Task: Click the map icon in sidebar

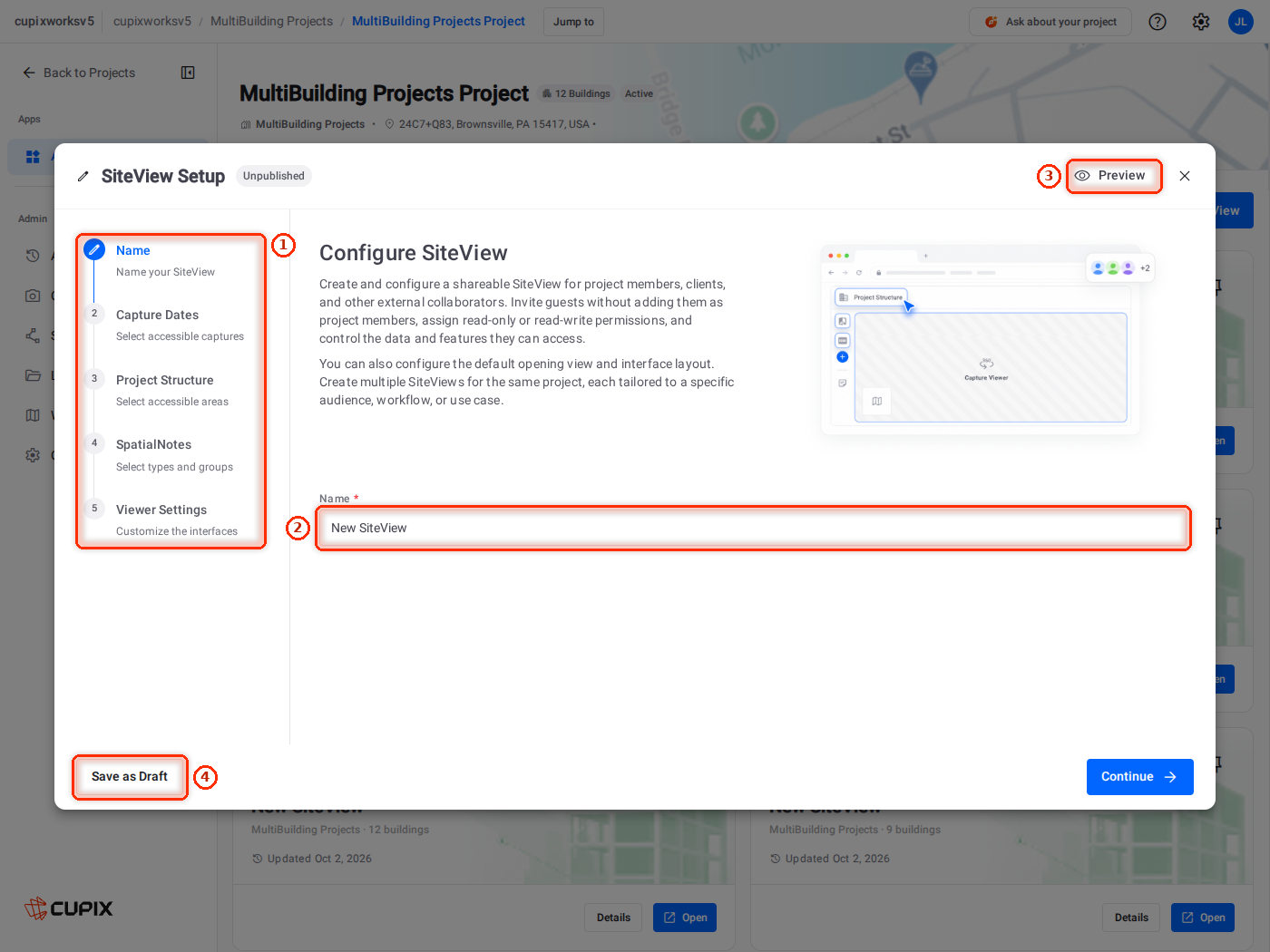Action: coord(33,415)
